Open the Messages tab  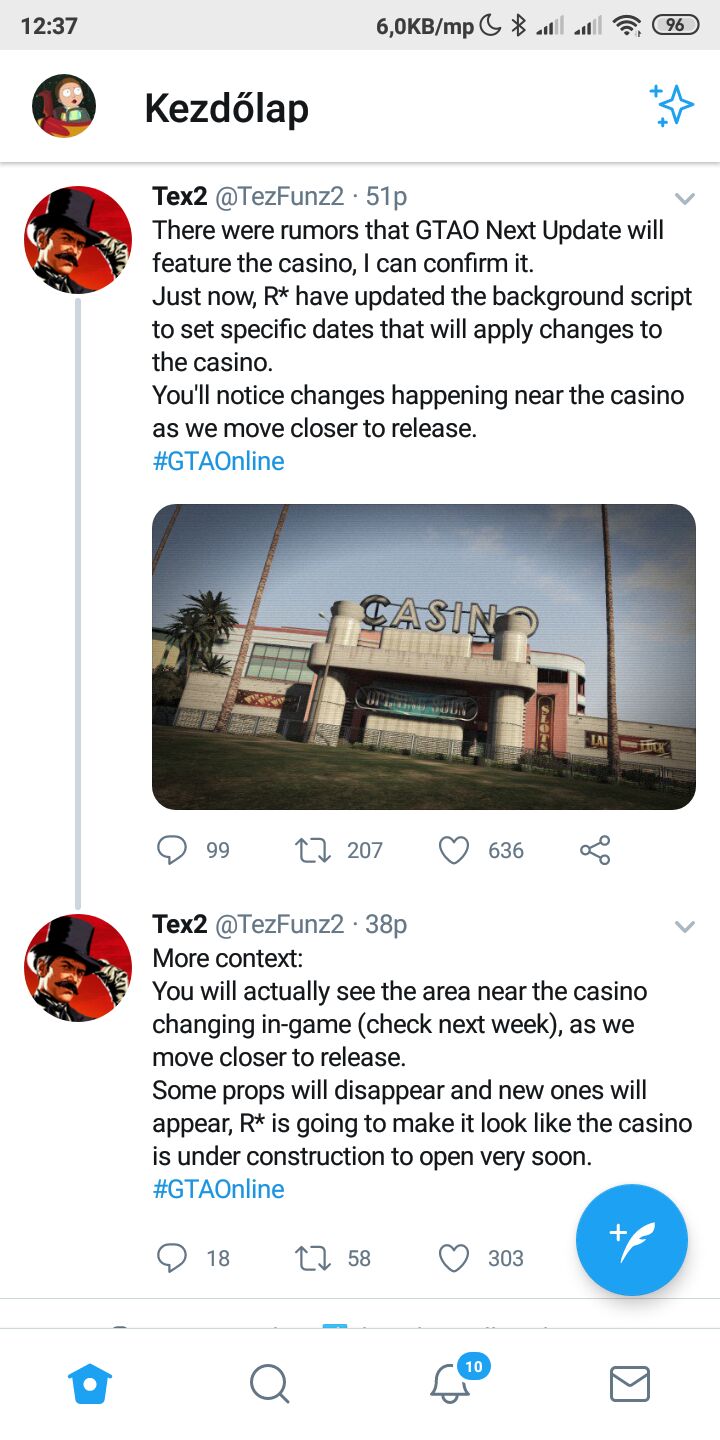pyautogui.click(x=630, y=1385)
